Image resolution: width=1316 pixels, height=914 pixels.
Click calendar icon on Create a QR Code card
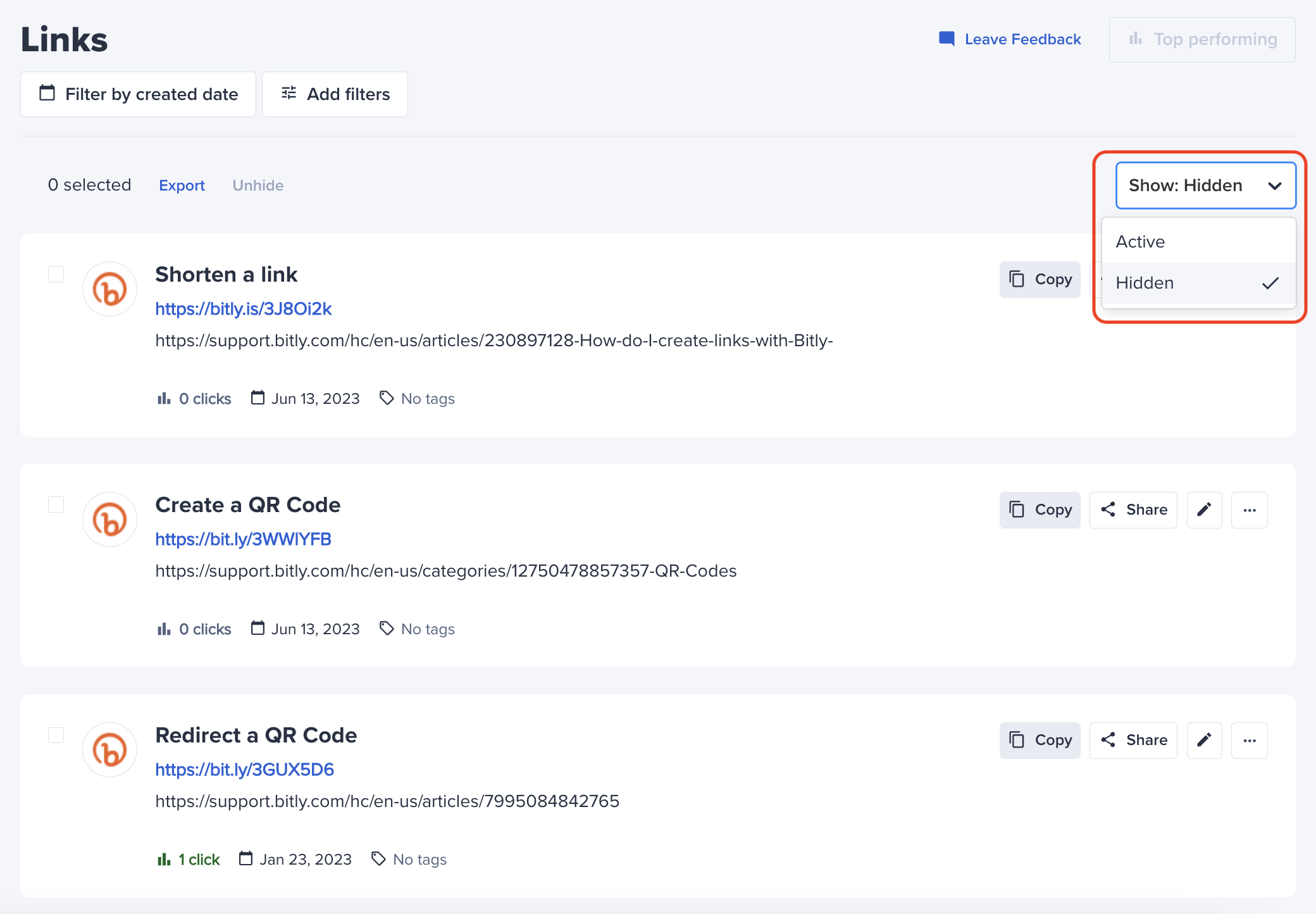pos(258,629)
